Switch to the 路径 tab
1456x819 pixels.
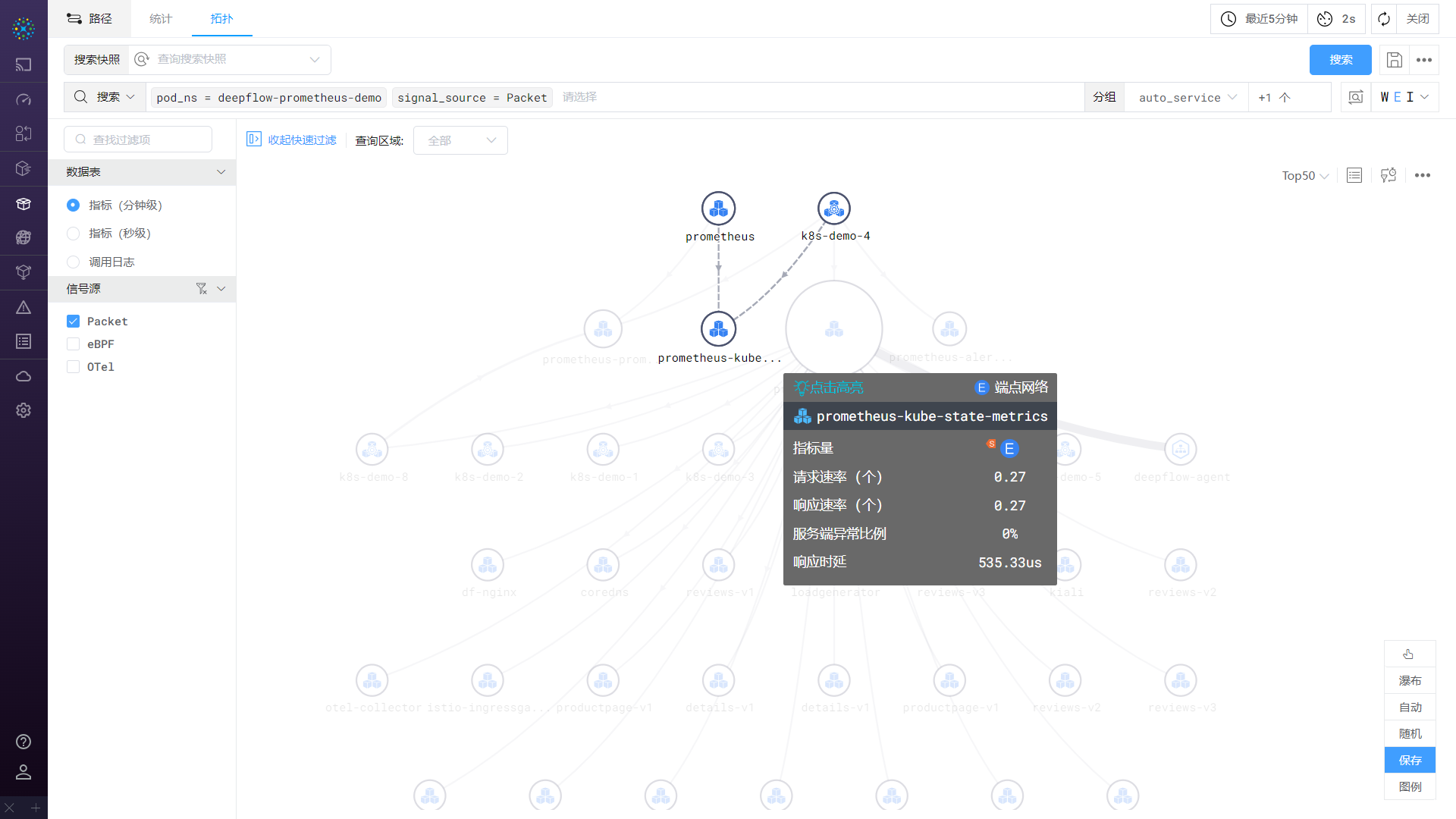coord(89,19)
